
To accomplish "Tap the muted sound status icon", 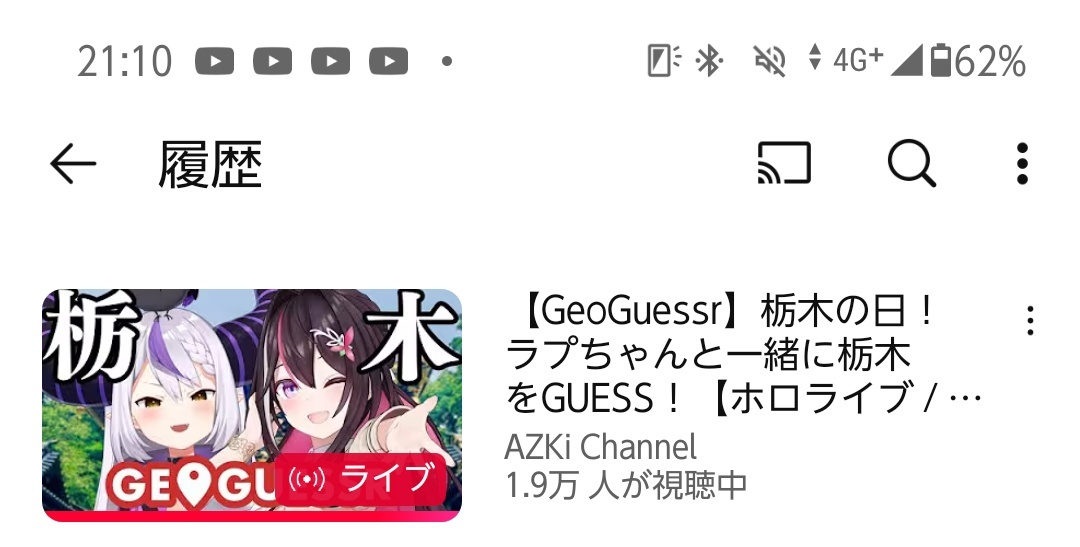I will [769, 61].
